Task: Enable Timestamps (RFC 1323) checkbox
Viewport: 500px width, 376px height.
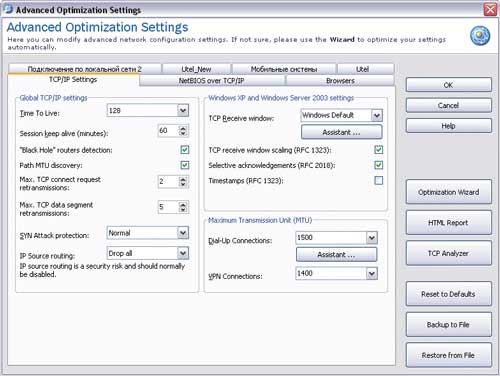Action: [379, 181]
